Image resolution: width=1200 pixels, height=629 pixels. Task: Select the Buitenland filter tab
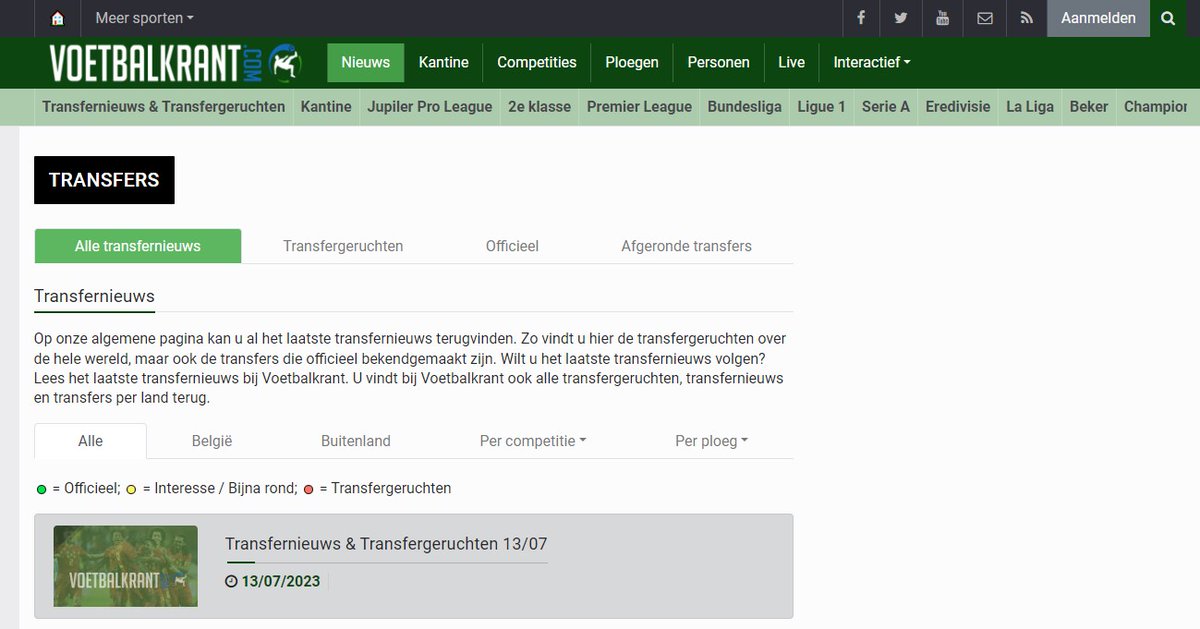coord(356,441)
